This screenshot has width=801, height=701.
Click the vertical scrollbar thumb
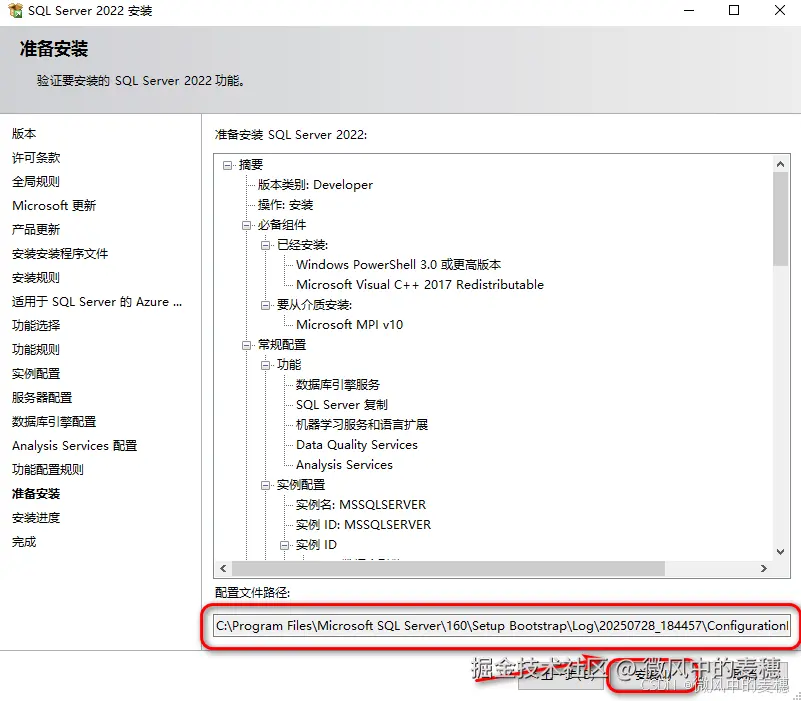tap(780, 219)
